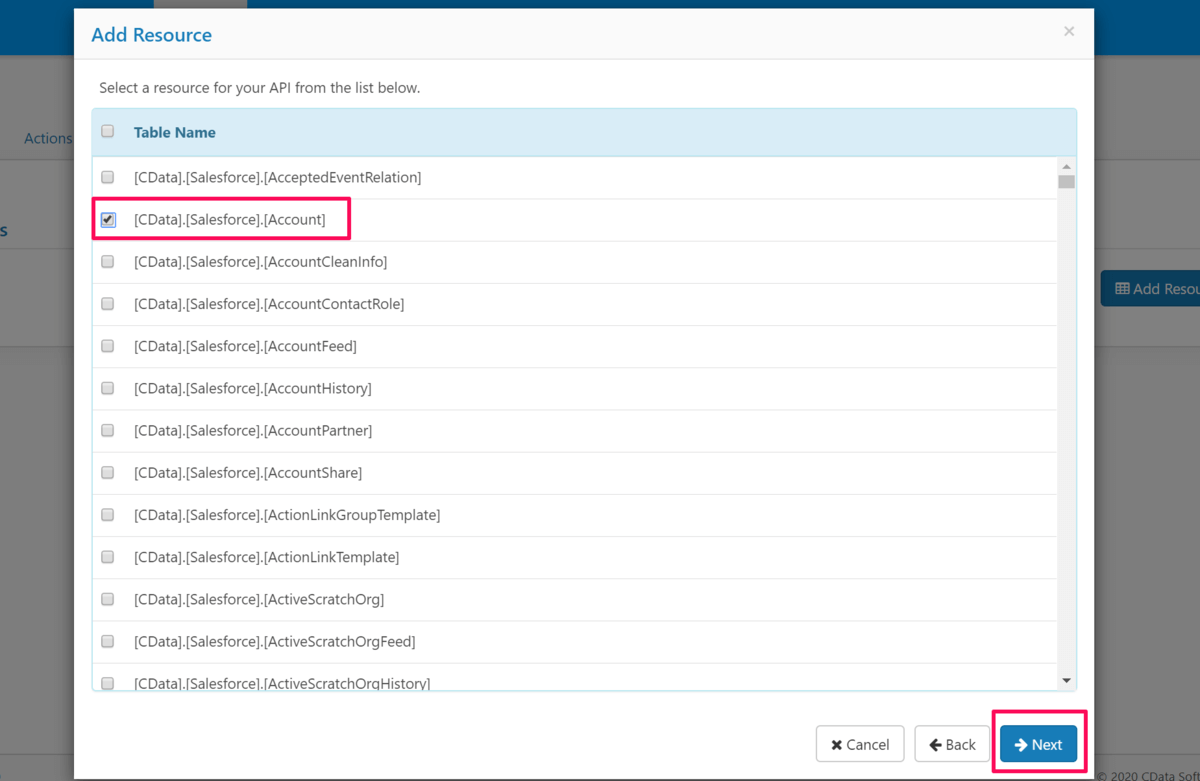
Task: Select the [CData].[Salesforce].[AcceptedEventRelation] row text
Action: [278, 177]
